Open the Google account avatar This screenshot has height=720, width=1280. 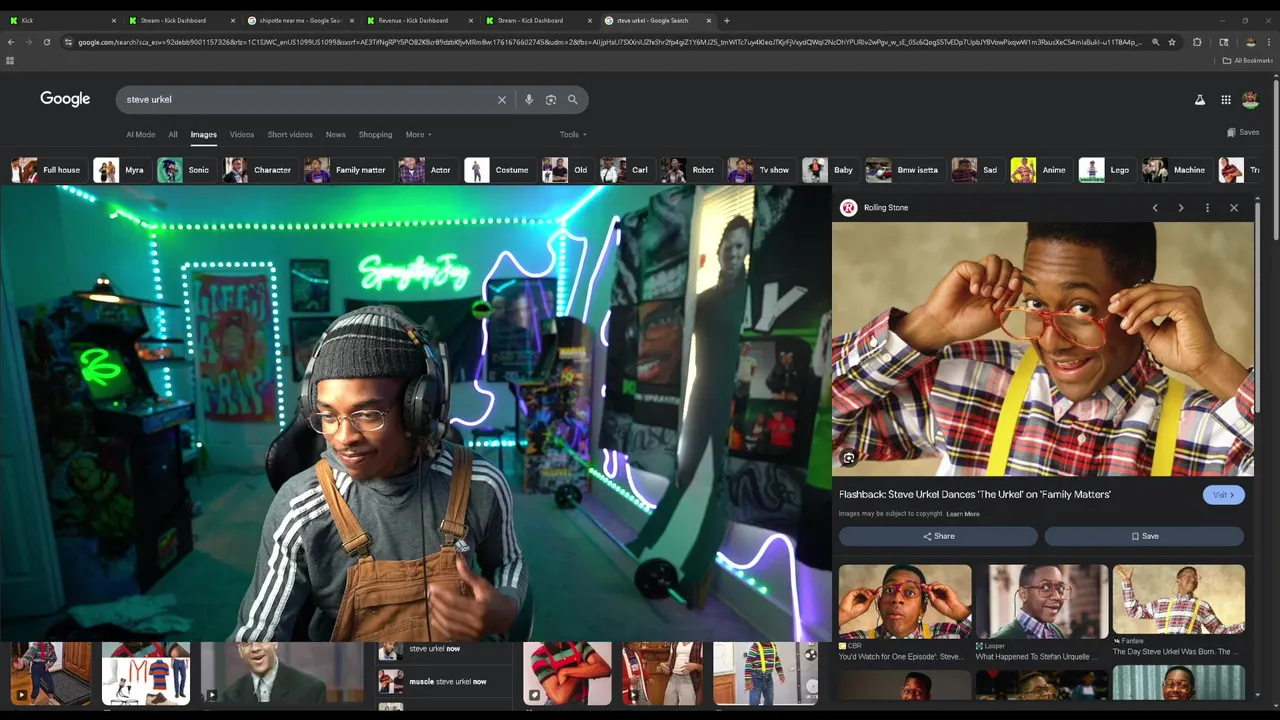click(1250, 100)
